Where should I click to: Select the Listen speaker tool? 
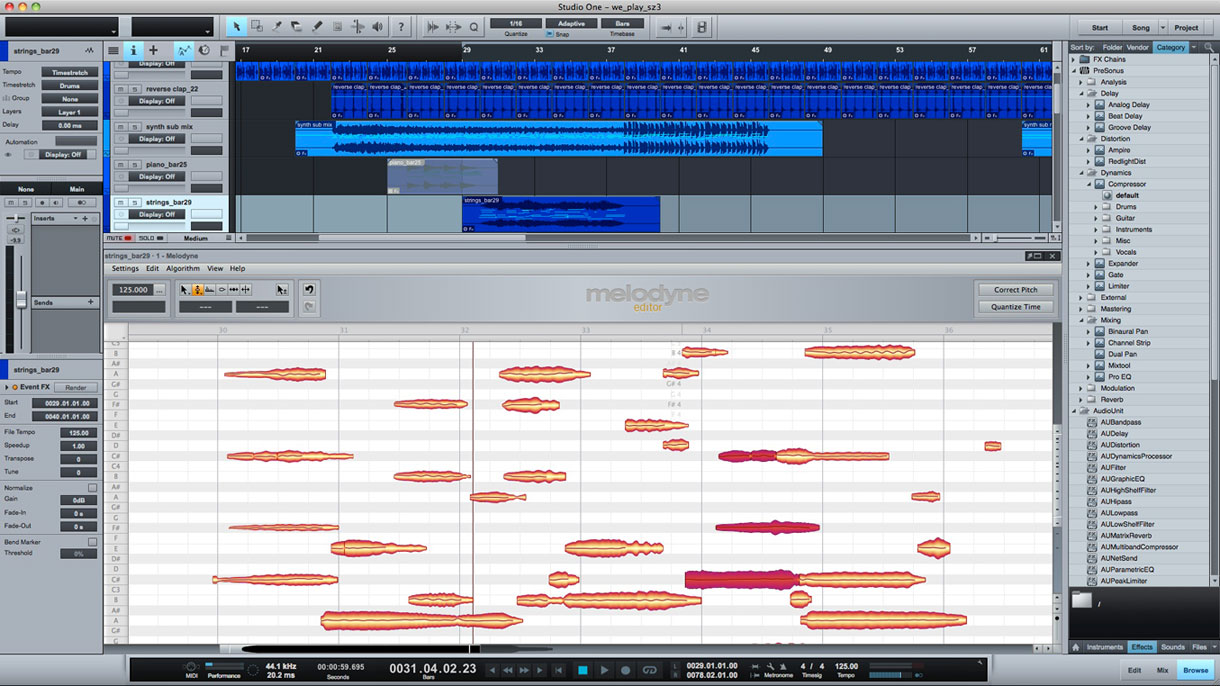tap(377, 27)
